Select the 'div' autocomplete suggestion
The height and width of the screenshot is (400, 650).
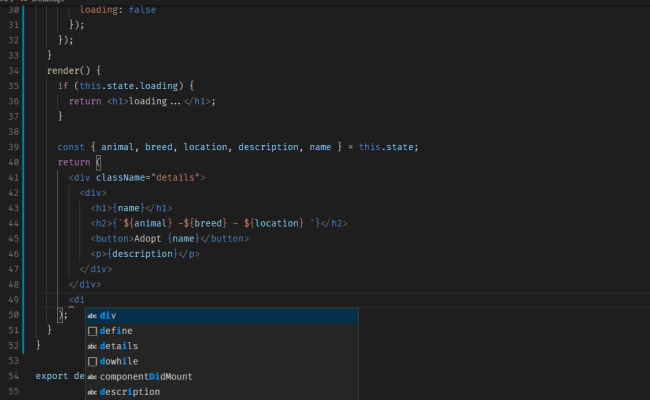point(222,315)
